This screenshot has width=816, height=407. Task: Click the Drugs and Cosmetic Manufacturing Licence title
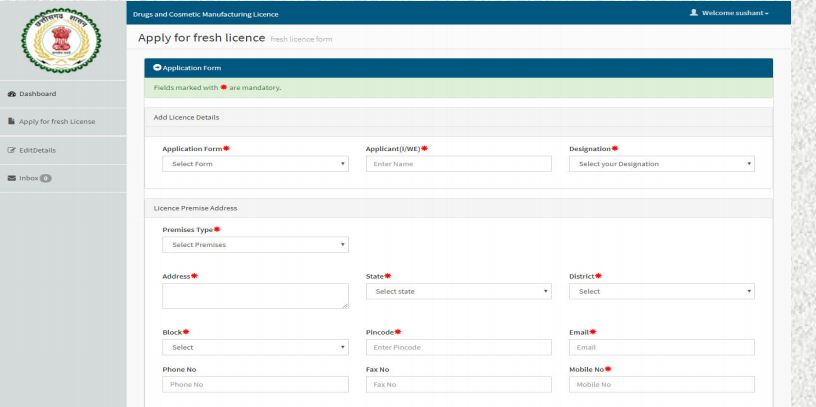click(207, 14)
